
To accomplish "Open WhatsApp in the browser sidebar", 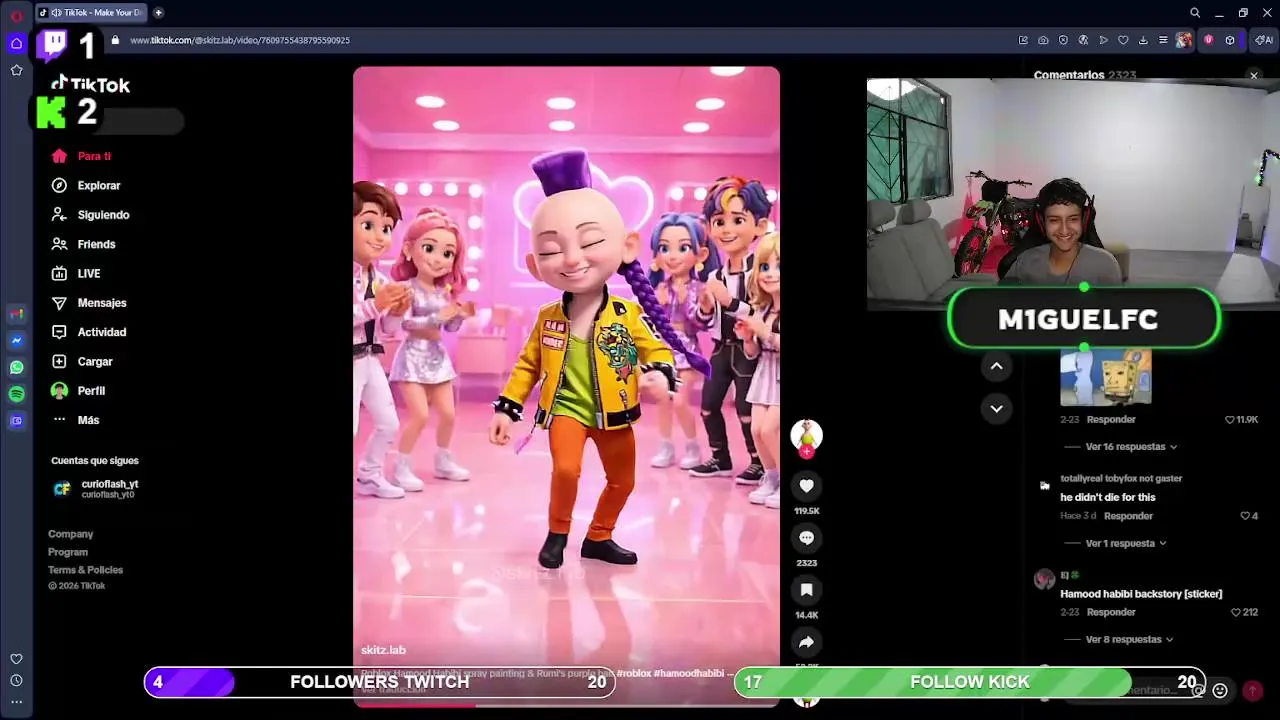I will point(16,368).
